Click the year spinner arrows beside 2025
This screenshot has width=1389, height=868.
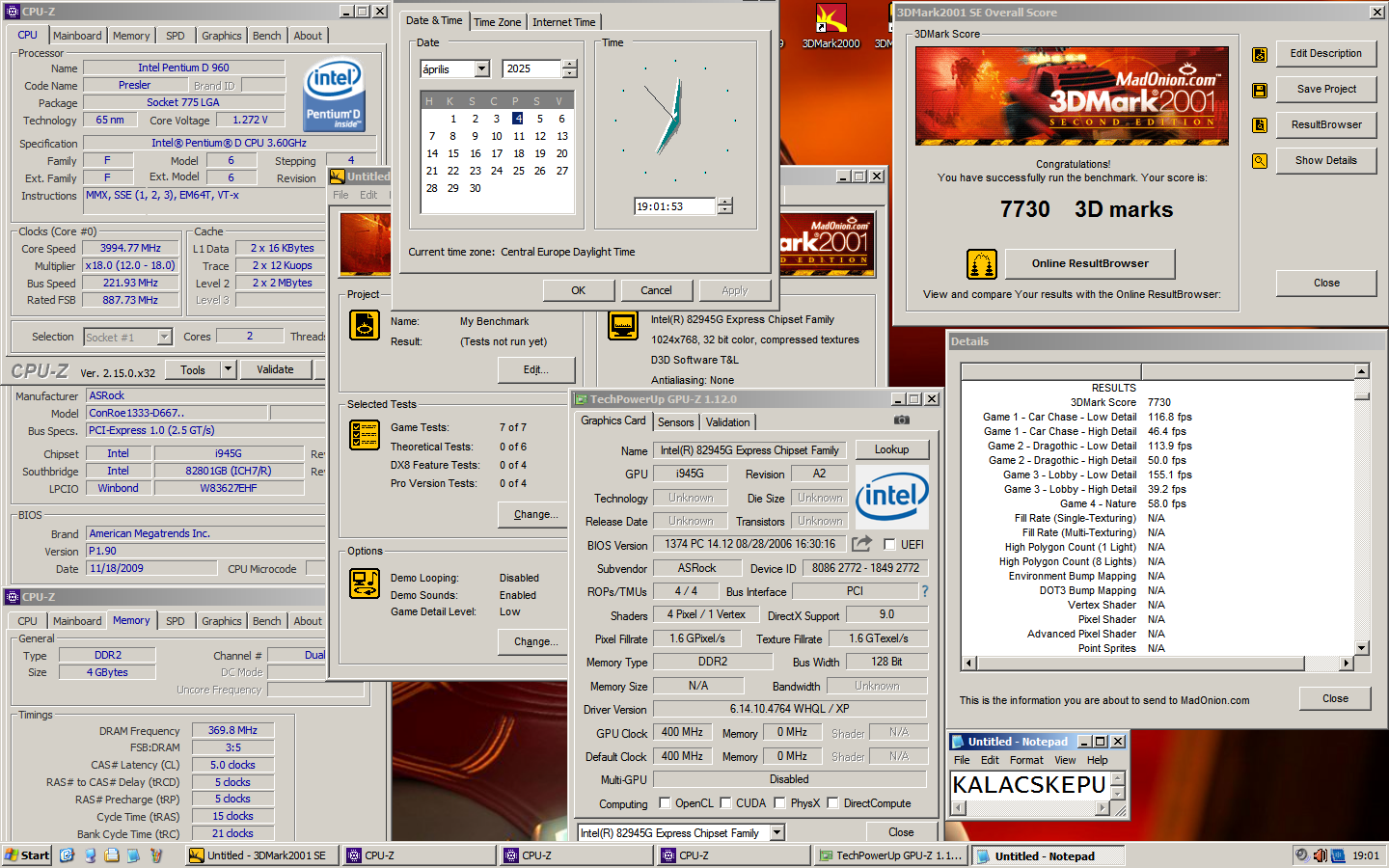tap(570, 68)
